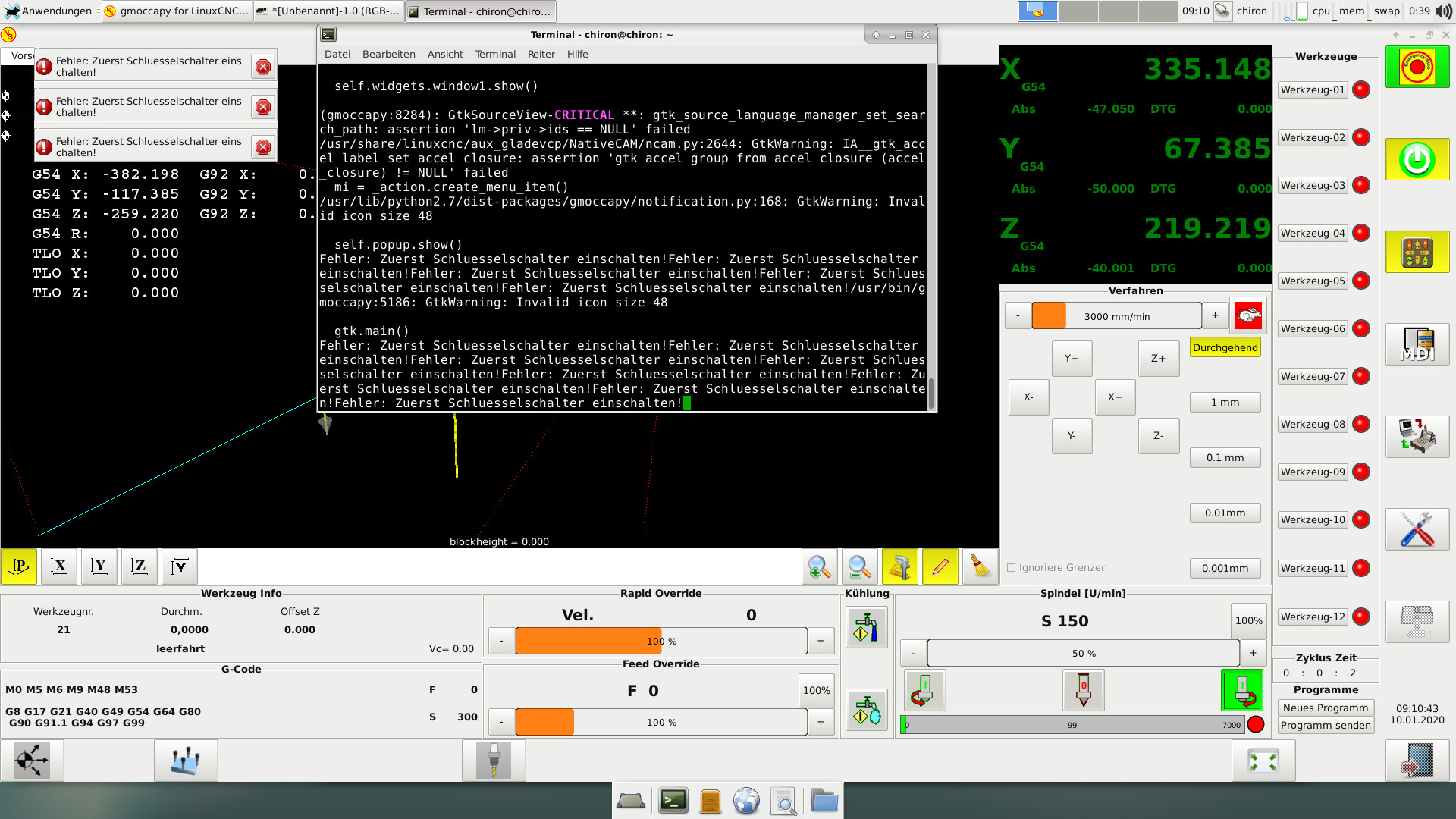This screenshot has width=1456, height=819.
Task: Jog axis with X- button
Action: point(1028,397)
